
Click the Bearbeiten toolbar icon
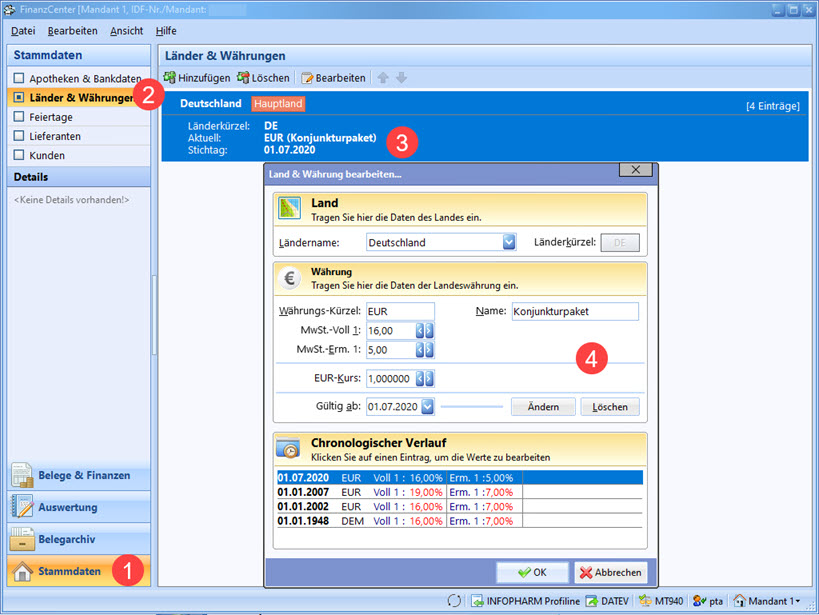tap(308, 78)
